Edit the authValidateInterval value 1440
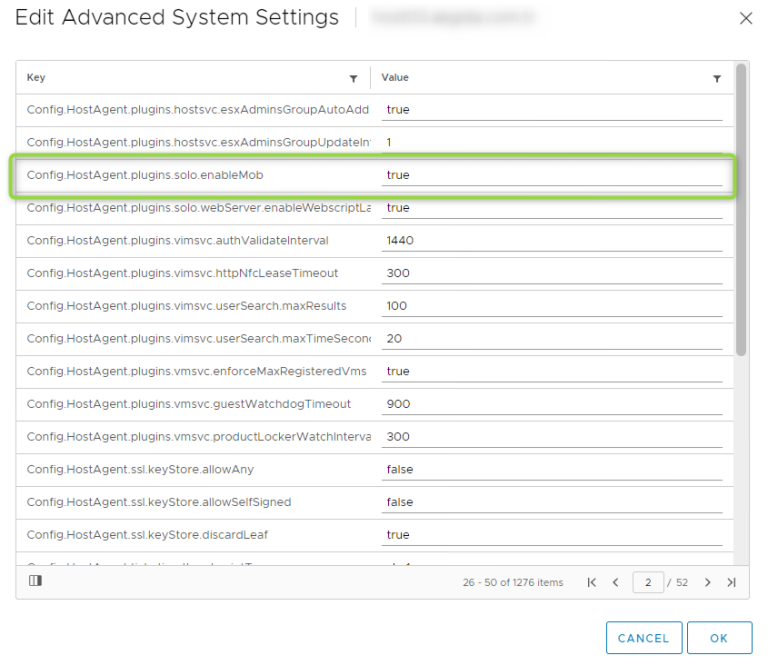 (551, 241)
